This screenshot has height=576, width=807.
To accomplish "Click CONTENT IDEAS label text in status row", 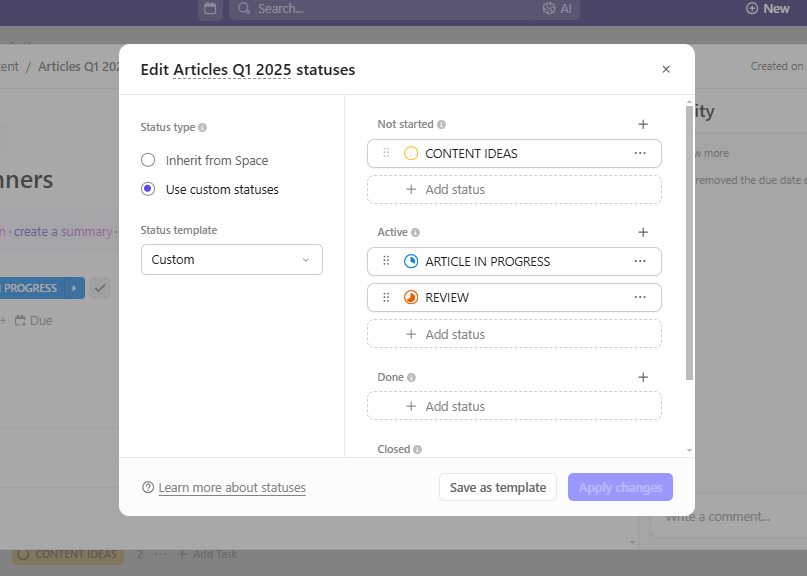I will click(471, 153).
